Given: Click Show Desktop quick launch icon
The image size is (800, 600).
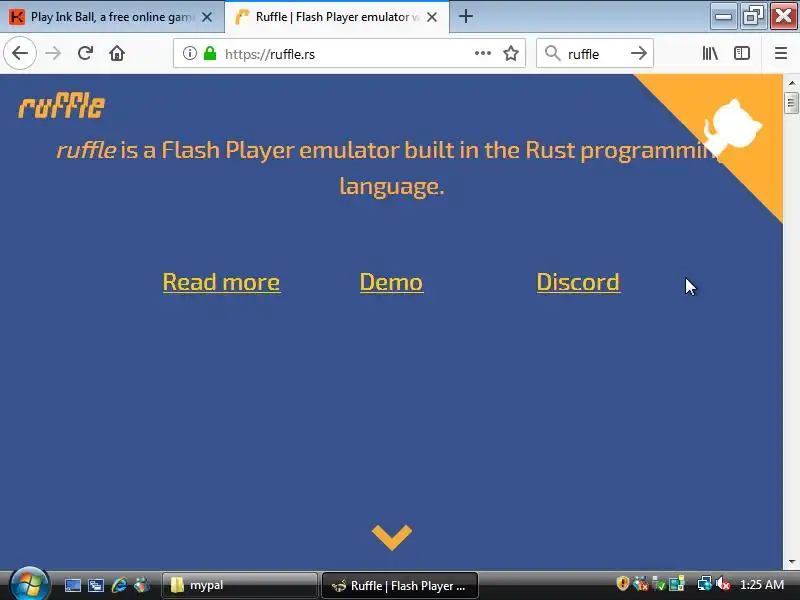Looking at the screenshot, I should click(72, 585).
